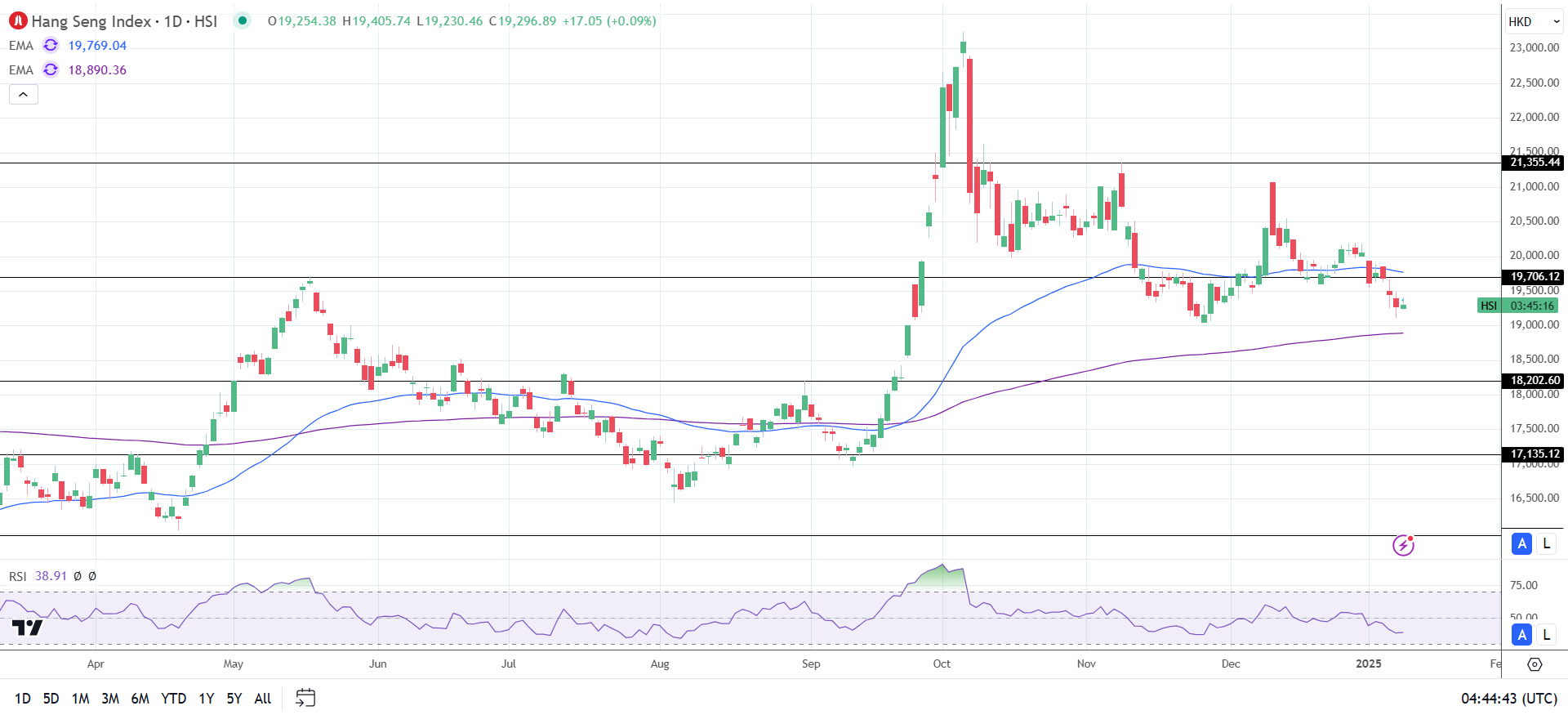Click the Oct label on the time axis
The image size is (1568, 715).
click(942, 664)
